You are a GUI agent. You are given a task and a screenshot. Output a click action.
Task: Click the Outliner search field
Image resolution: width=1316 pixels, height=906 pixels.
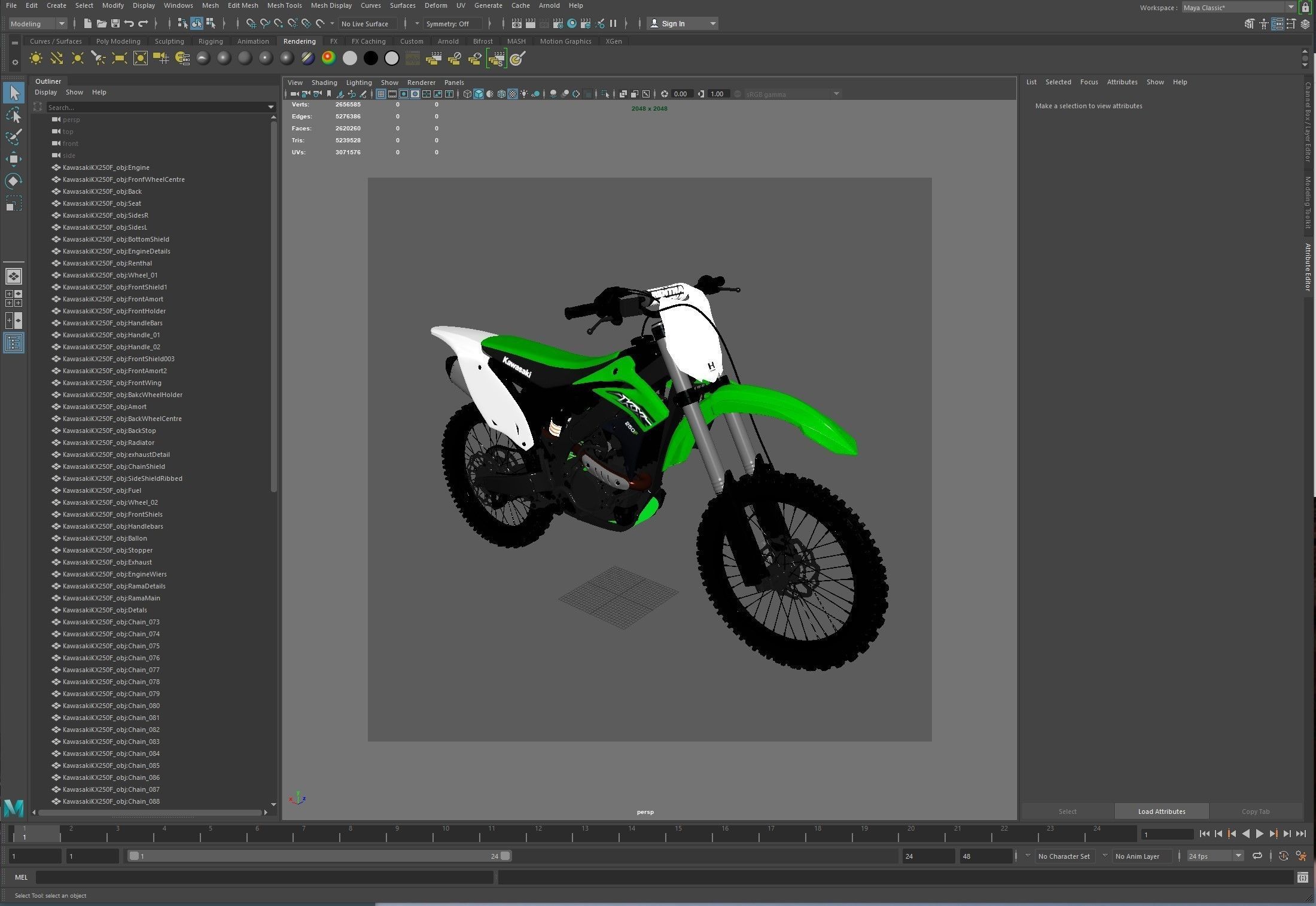[157, 107]
